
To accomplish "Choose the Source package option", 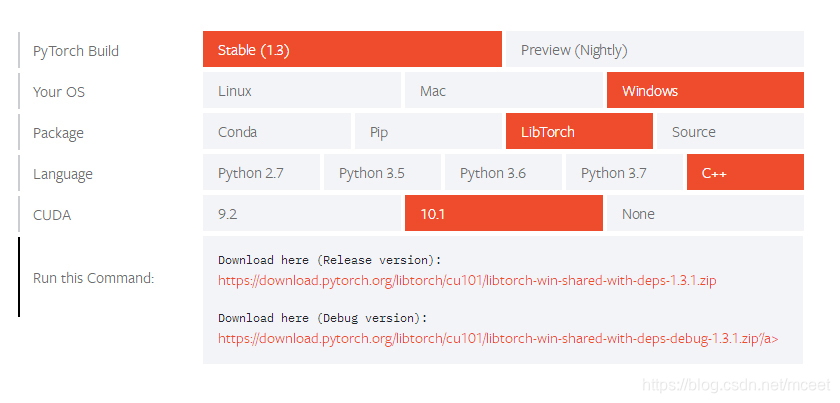I will pos(730,131).
